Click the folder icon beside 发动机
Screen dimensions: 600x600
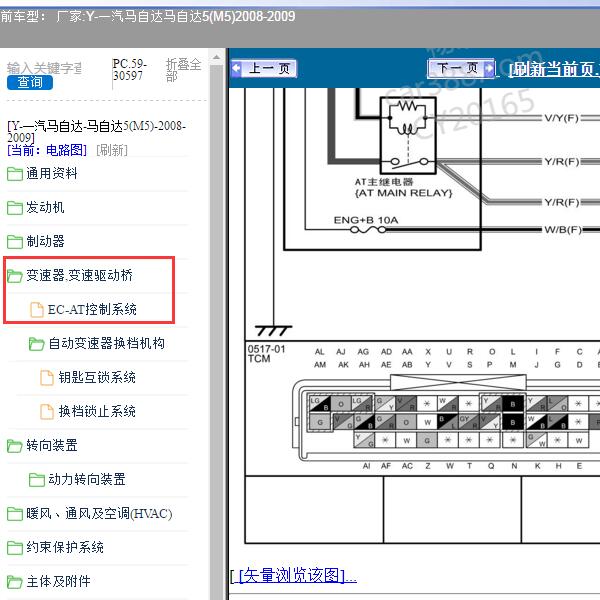[15, 208]
